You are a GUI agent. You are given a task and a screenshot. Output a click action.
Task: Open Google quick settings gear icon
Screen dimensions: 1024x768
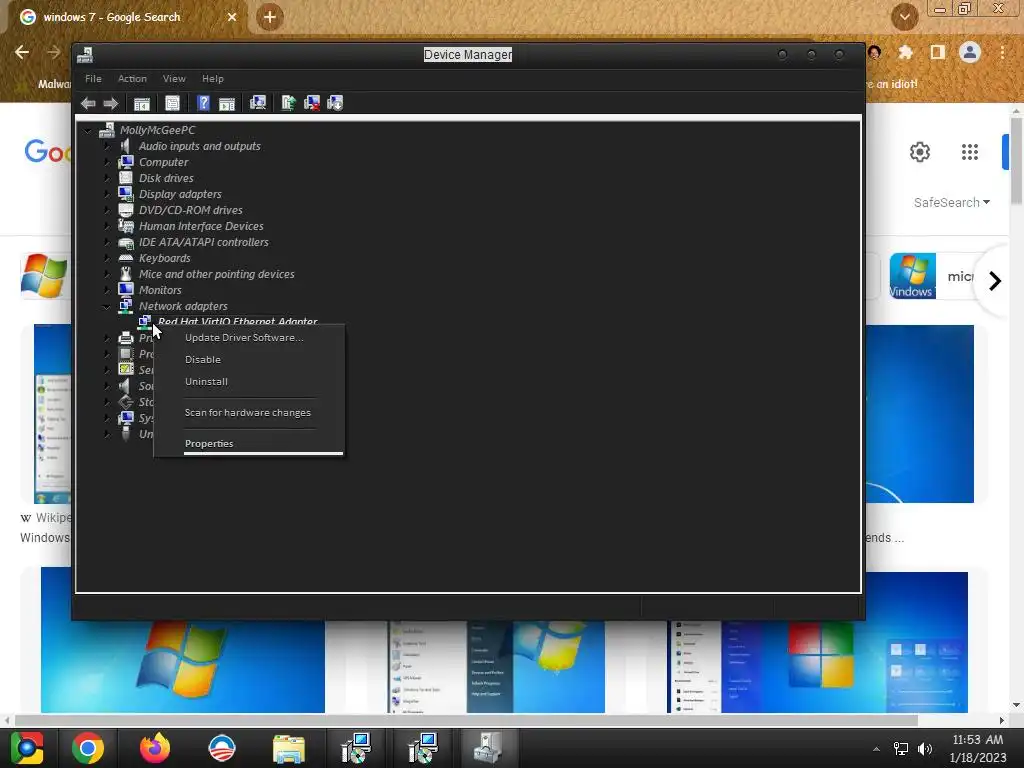click(x=920, y=152)
